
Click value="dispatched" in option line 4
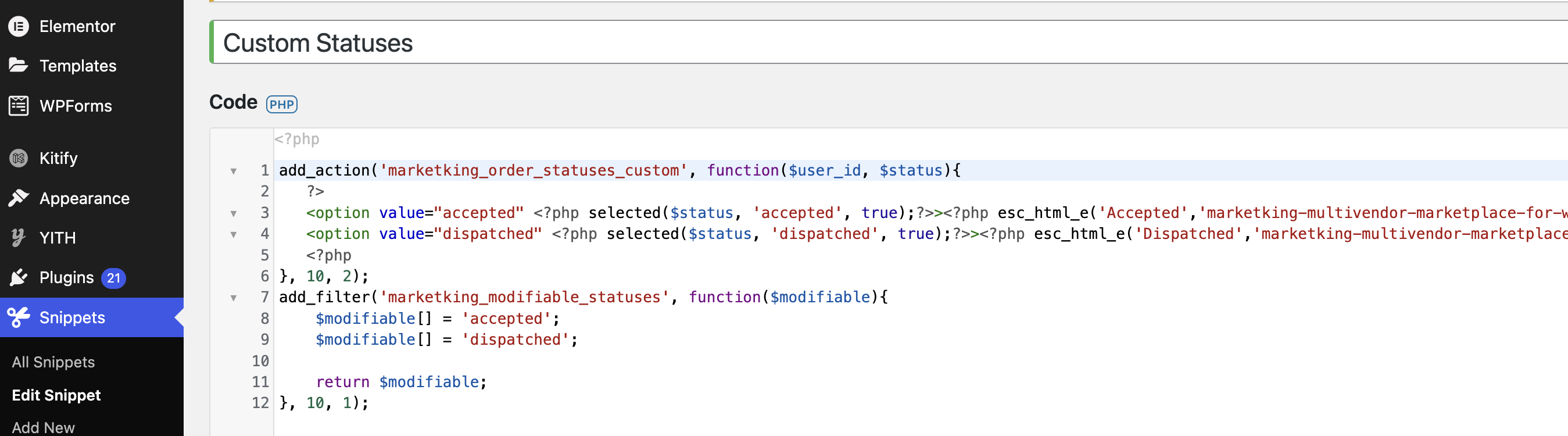click(460, 234)
